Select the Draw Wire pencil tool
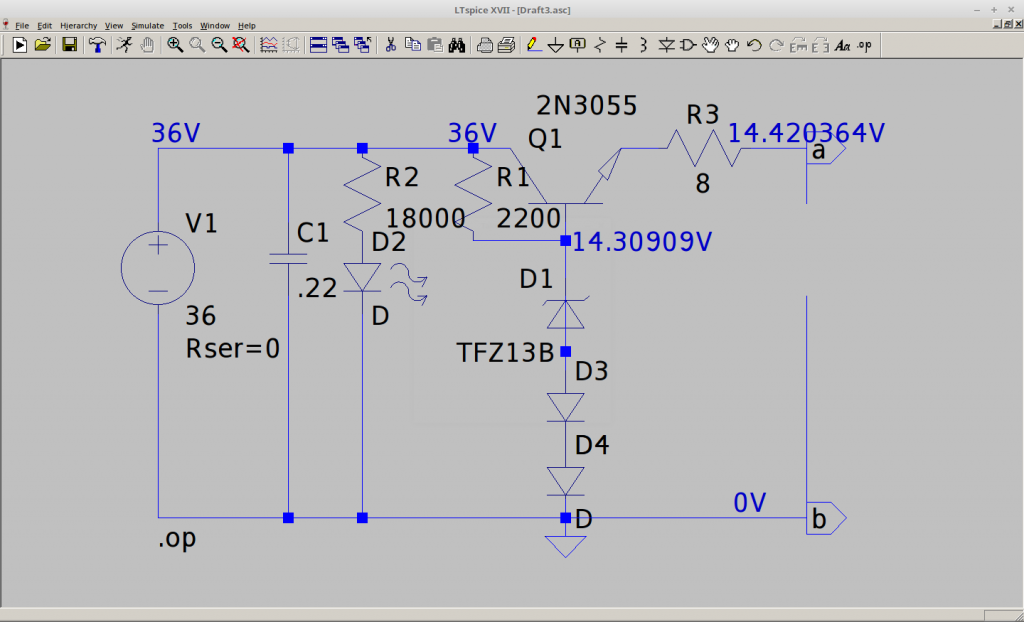1024x622 pixels. point(534,44)
